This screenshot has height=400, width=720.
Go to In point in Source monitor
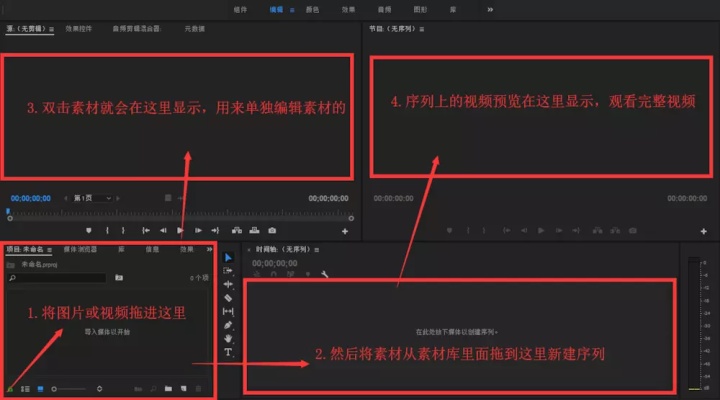[146, 231]
